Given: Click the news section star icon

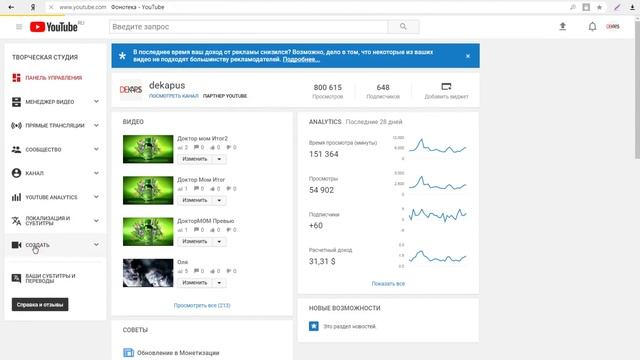Looking at the screenshot, I should (x=313, y=326).
